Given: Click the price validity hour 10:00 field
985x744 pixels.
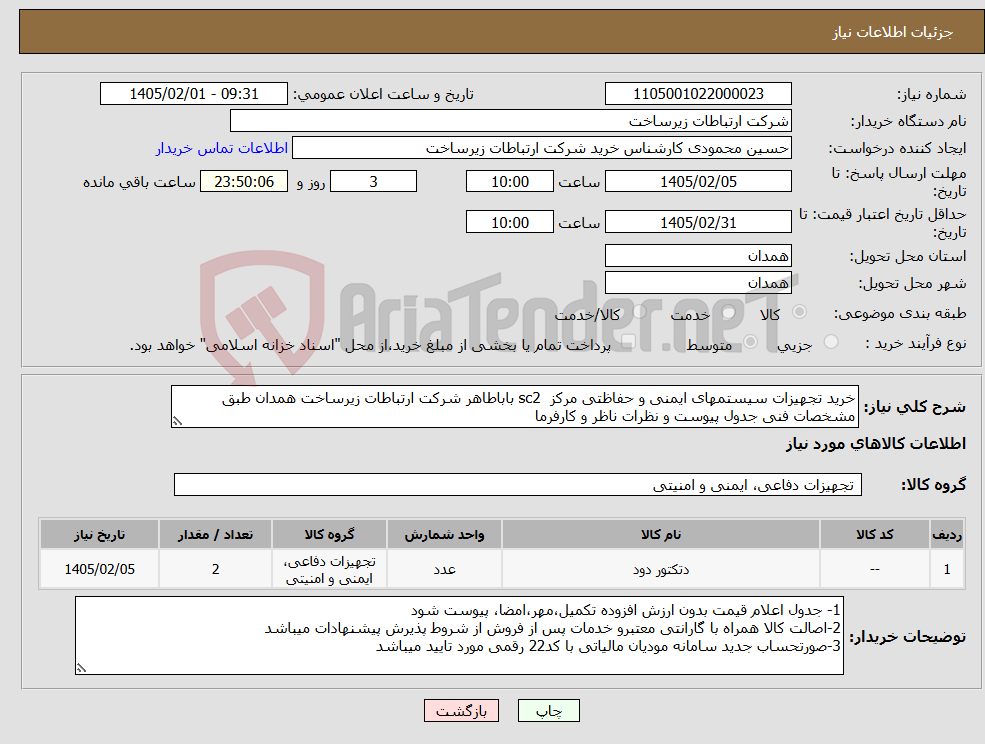Looking at the screenshot, I should click(509, 222).
